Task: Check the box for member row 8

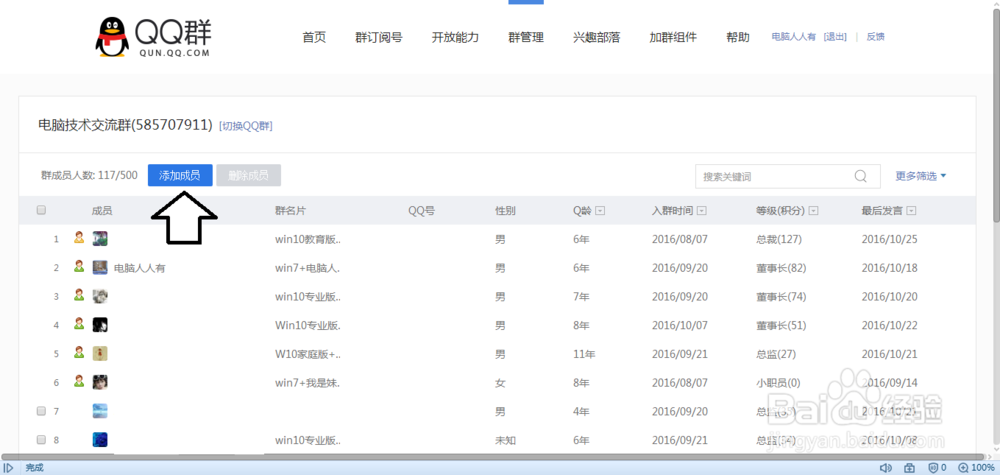Action: (x=41, y=440)
